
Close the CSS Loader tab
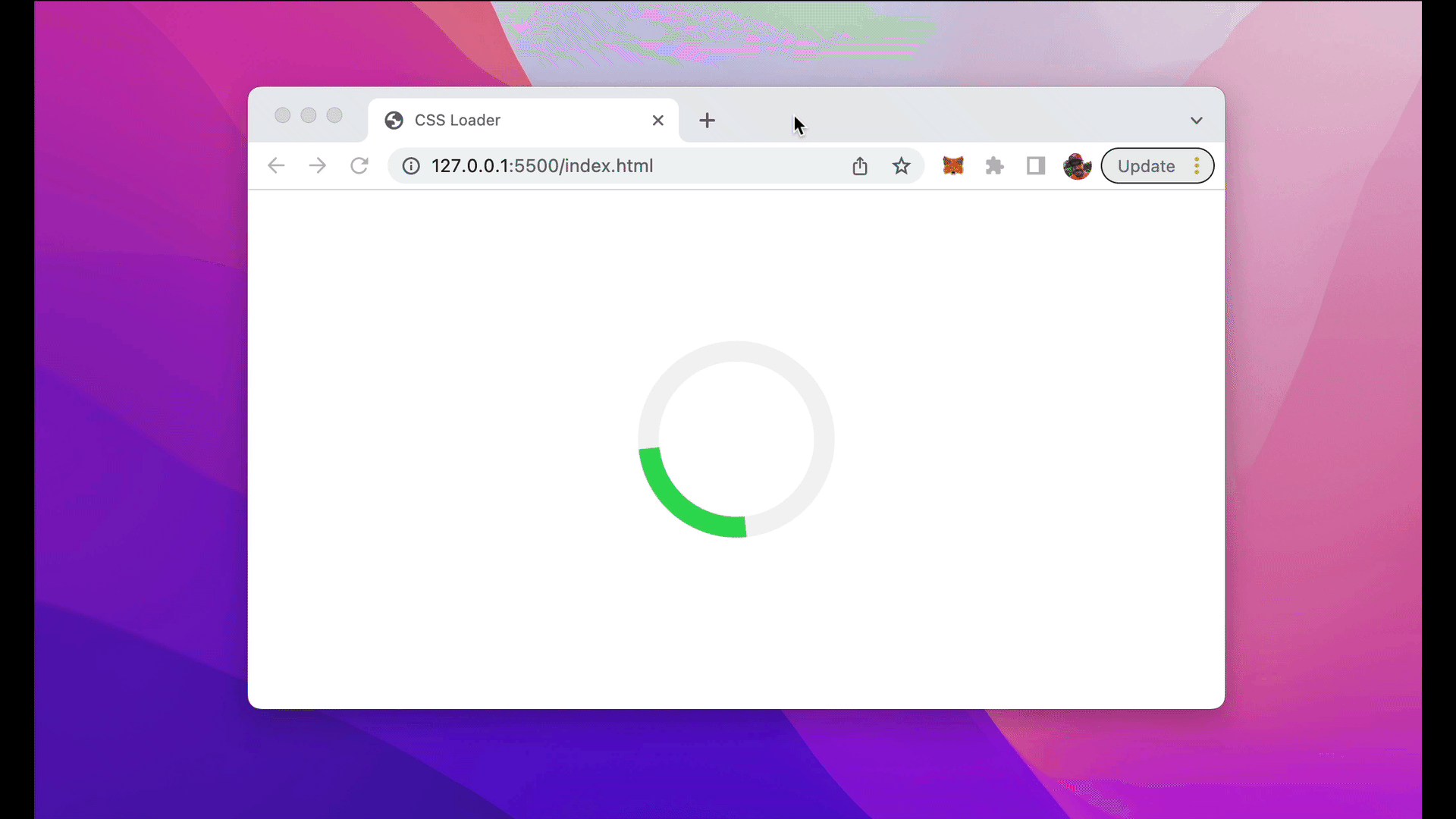click(658, 120)
